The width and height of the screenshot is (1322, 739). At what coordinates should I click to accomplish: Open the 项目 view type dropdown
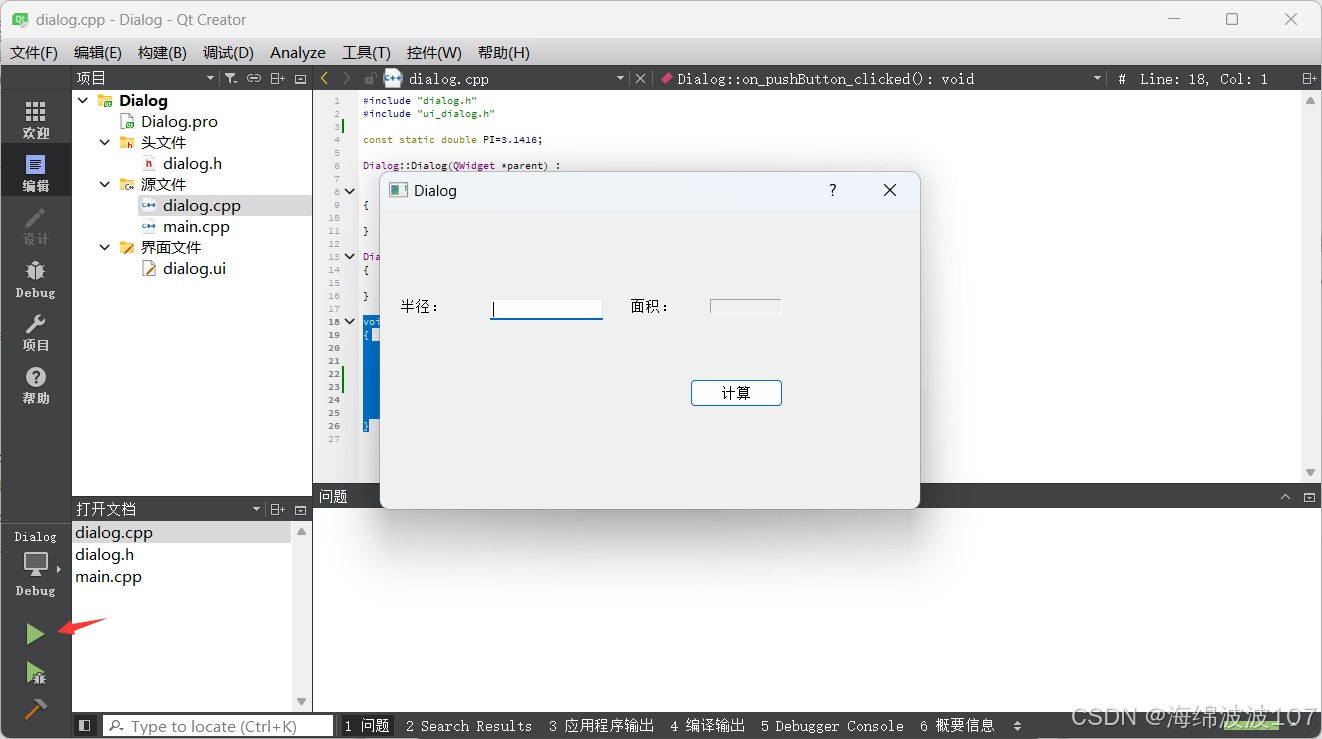tap(210, 78)
